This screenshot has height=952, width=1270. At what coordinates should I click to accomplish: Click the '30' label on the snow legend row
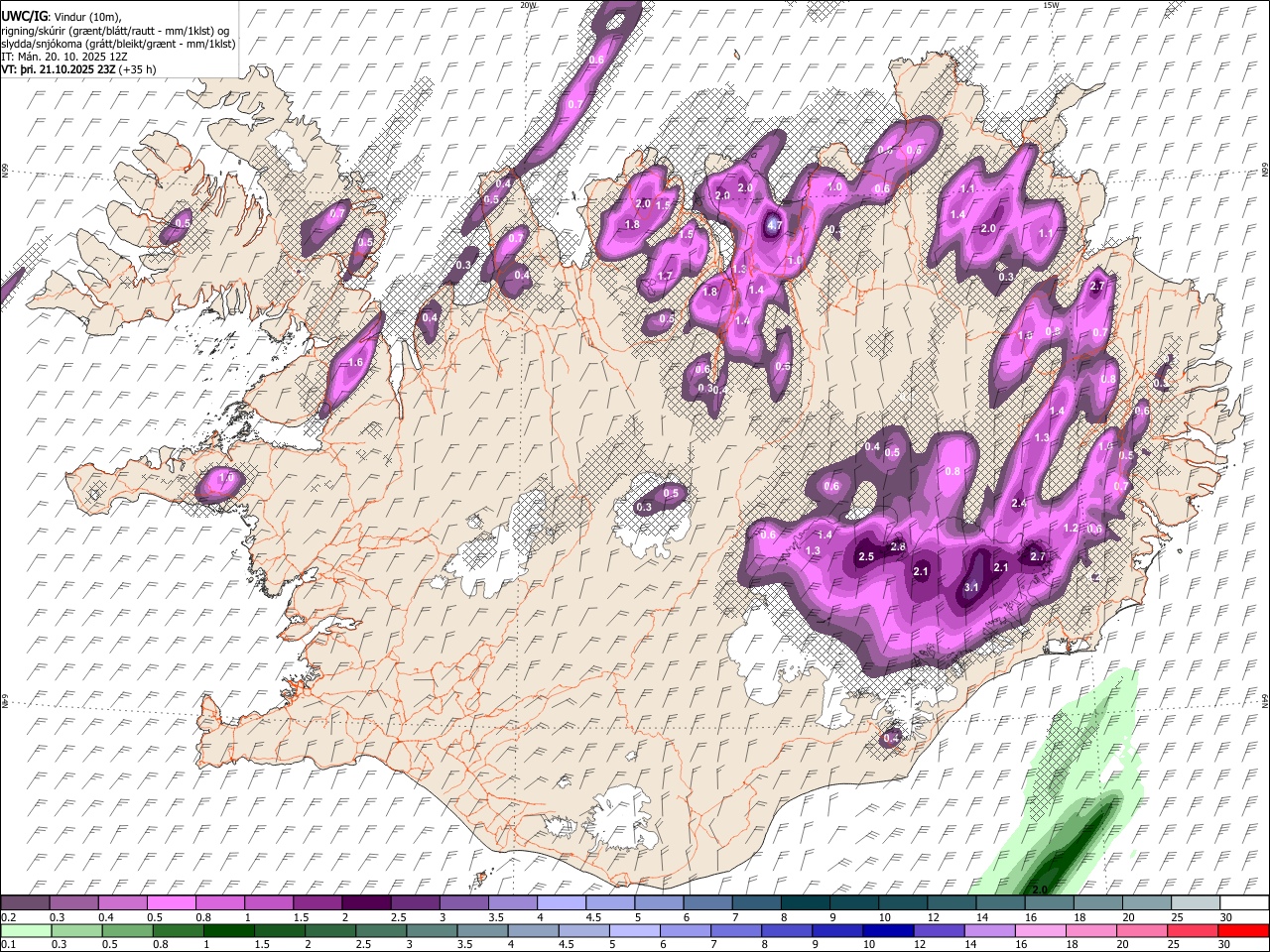(1226, 917)
